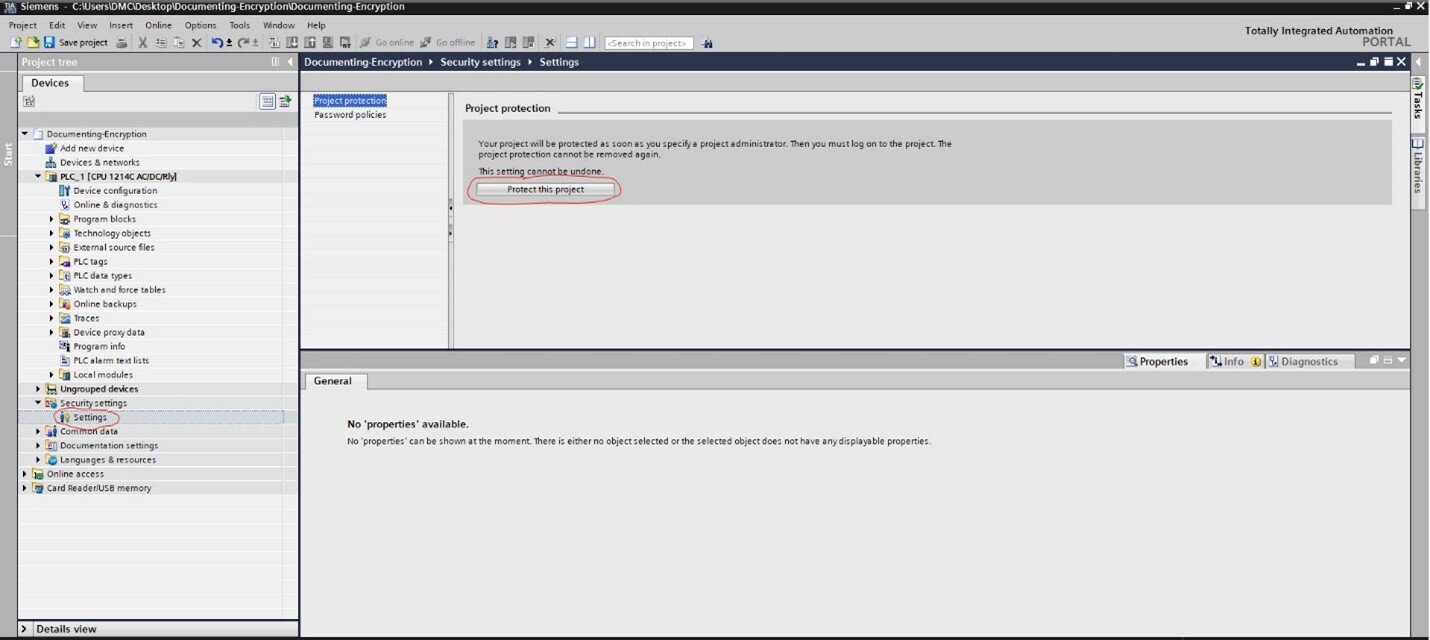The width and height of the screenshot is (1430, 640).
Task: Expand the PLC data types folder
Action: (52, 275)
